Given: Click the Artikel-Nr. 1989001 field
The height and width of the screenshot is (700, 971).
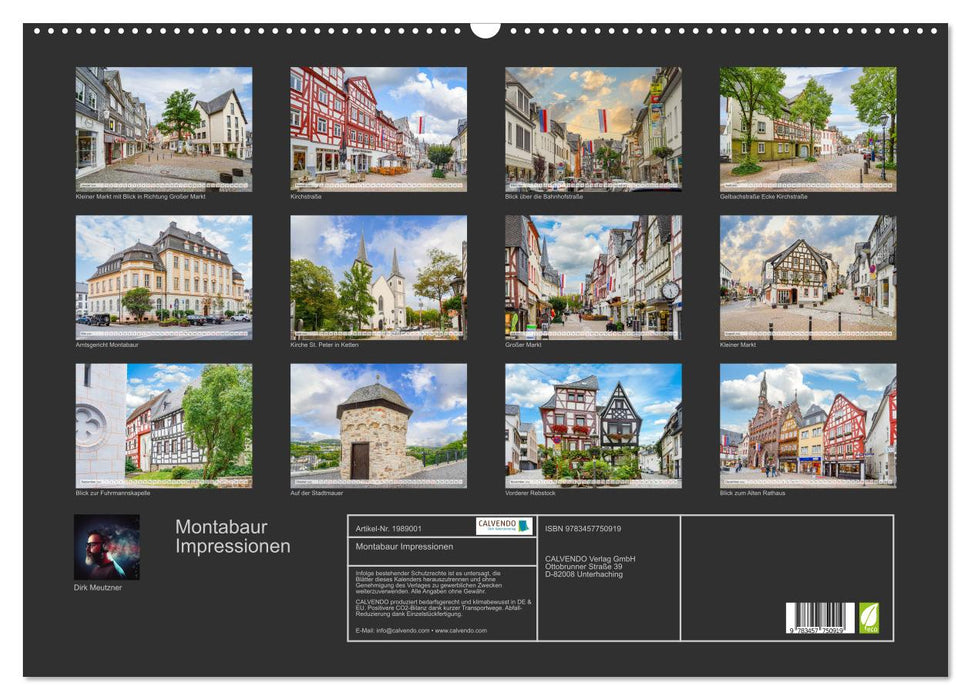Looking at the screenshot, I should click(389, 527).
